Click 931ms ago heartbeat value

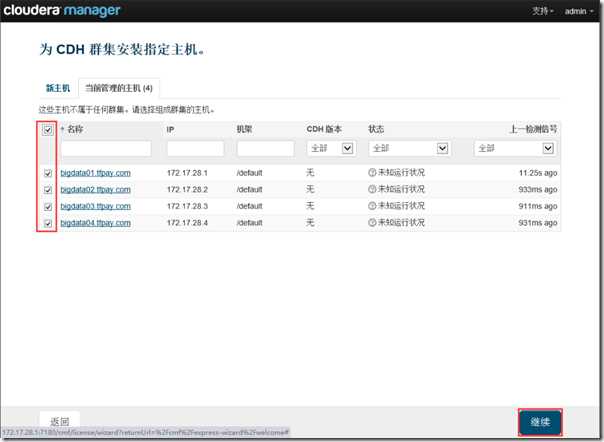(x=538, y=223)
